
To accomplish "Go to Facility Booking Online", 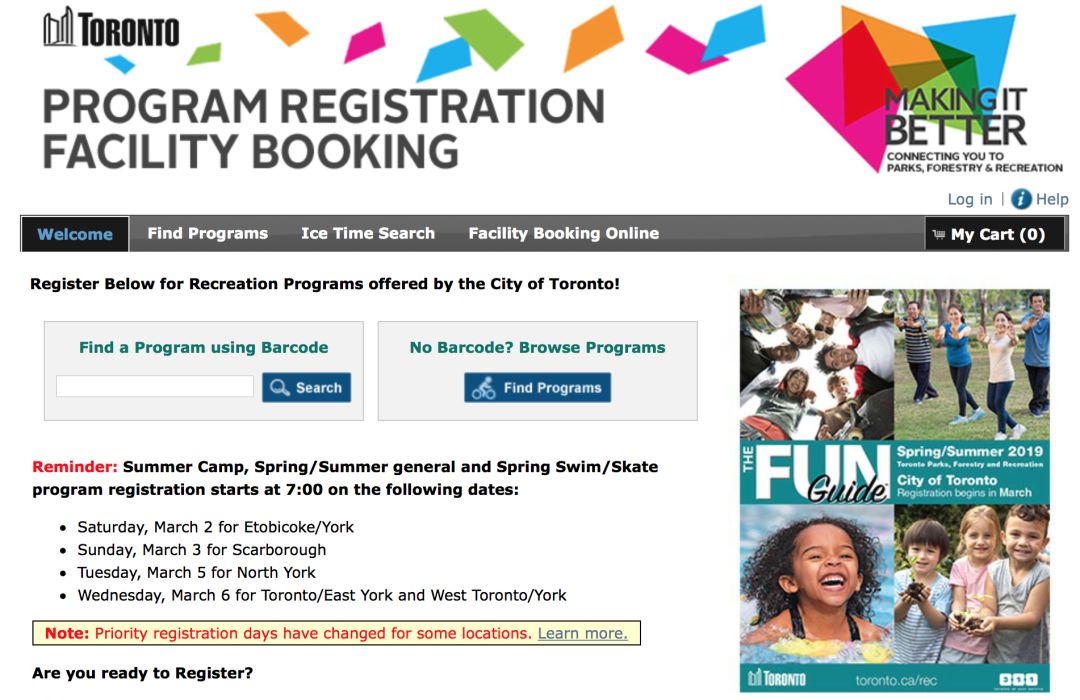I will [x=563, y=234].
